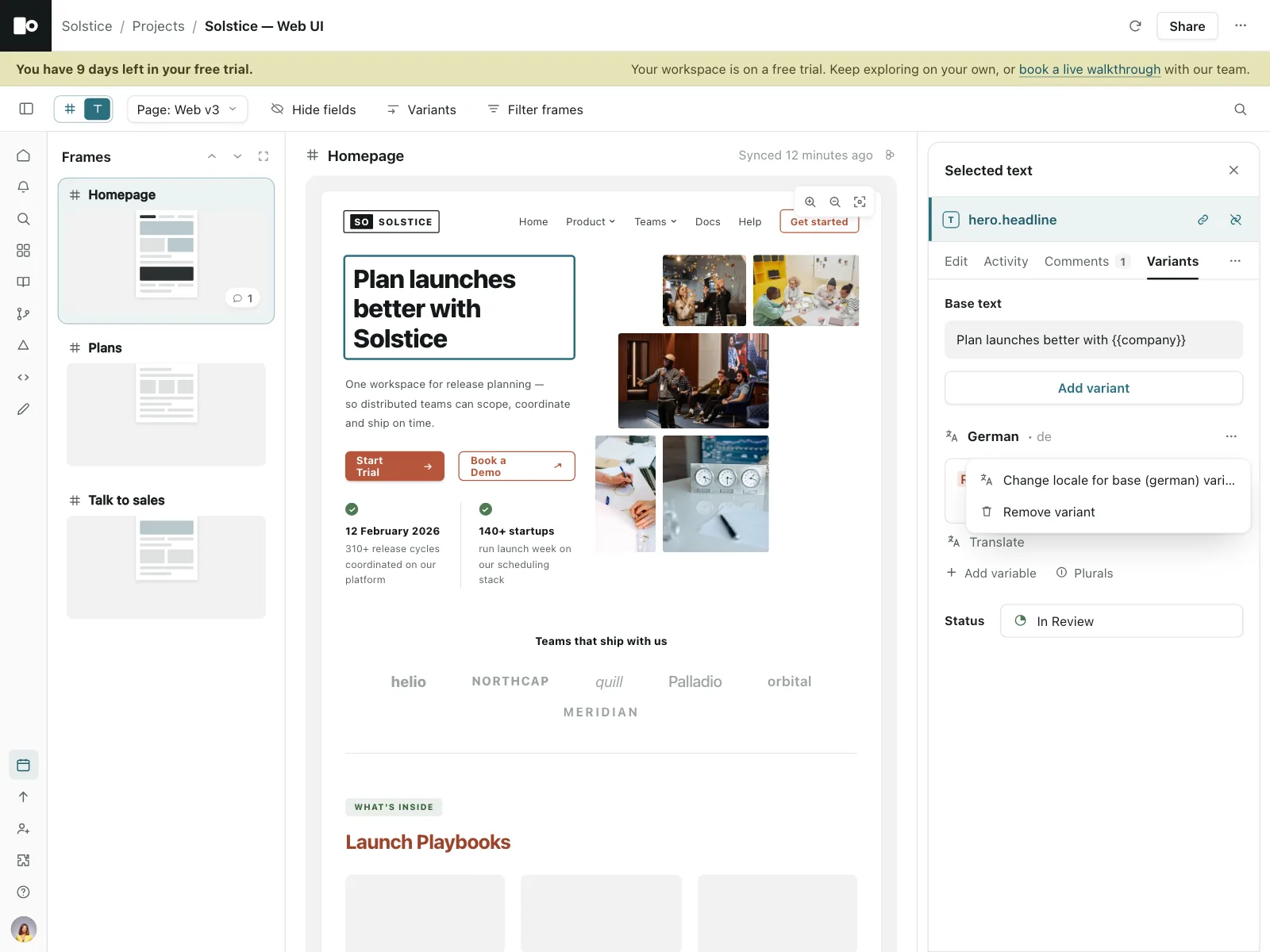Open the In Review status dropdown
This screenshot has width=1270, height=952.
[x=1122, y=621]
